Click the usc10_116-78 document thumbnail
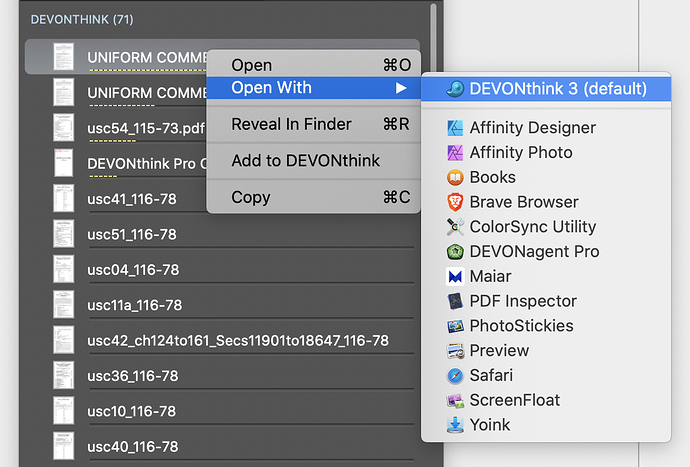 pos(63,411)
